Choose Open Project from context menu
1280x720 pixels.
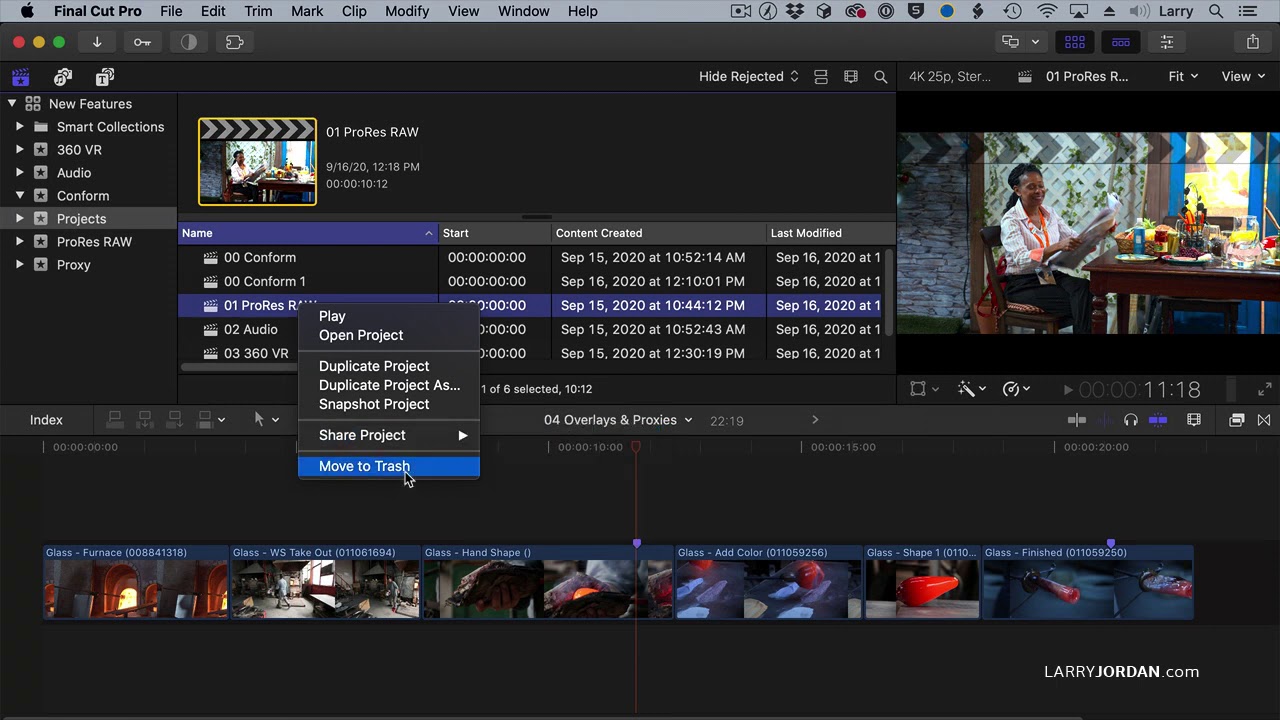(x=389, y=335)
